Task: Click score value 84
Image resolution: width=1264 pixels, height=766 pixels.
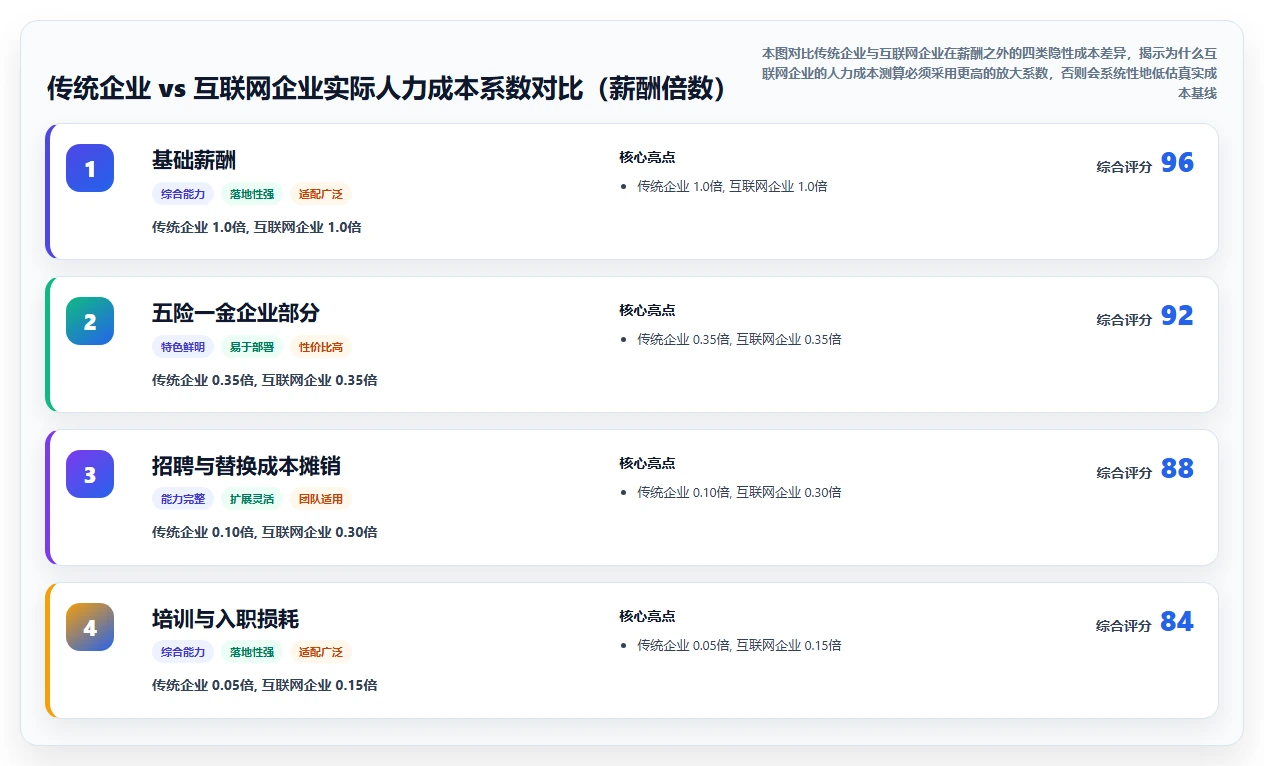Action: tap(1177, 622)
